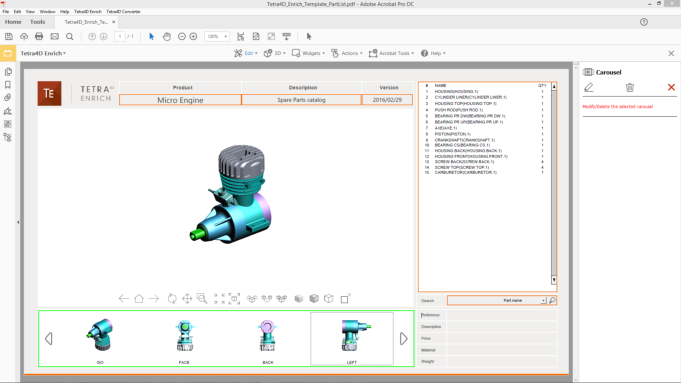Viewport: 681px width, 383px height.
Task: Select 3D rotate tool
Action: [172, 299]
